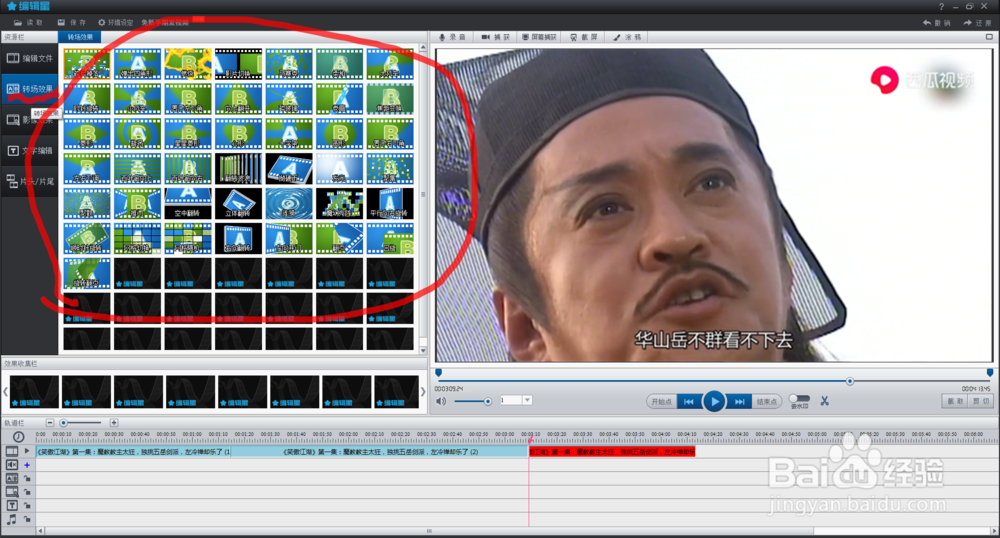Viewport: 1000px width, 538px height.
Task: Select the 影片切换 filmstrip transition thumbnail
Action: click(x=238, y=64)
